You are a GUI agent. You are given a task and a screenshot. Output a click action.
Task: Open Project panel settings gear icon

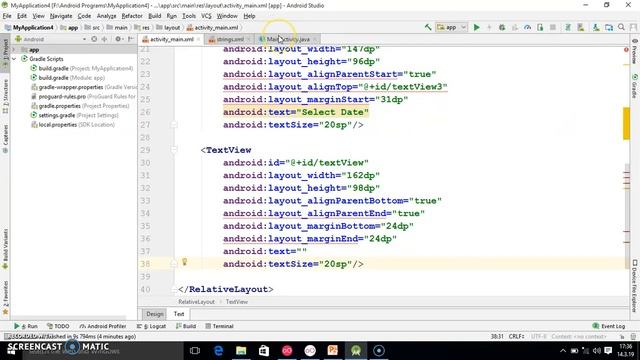pos(118,39)
